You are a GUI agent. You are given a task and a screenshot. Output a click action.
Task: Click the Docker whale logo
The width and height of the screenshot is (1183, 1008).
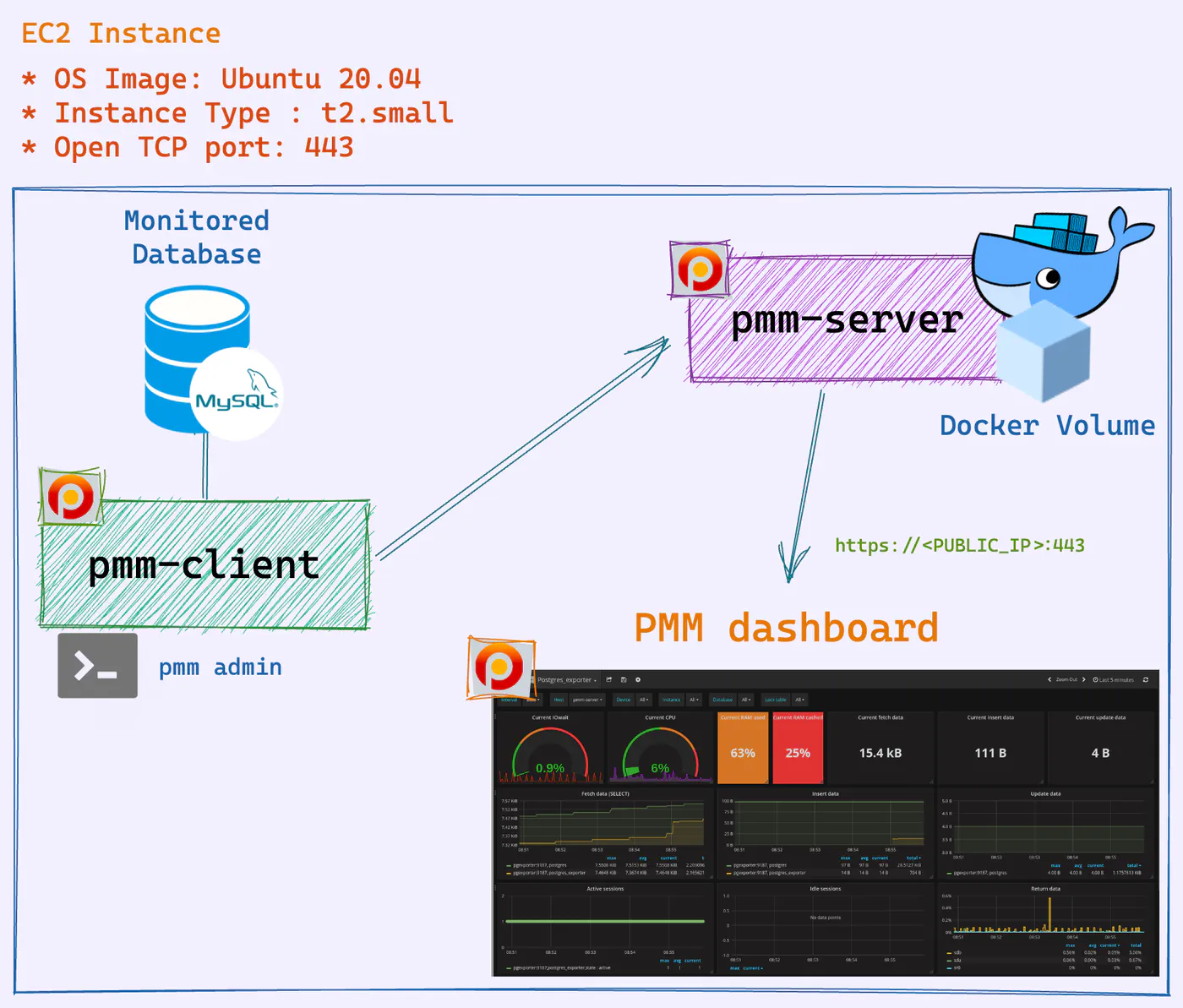[1061, 262]
